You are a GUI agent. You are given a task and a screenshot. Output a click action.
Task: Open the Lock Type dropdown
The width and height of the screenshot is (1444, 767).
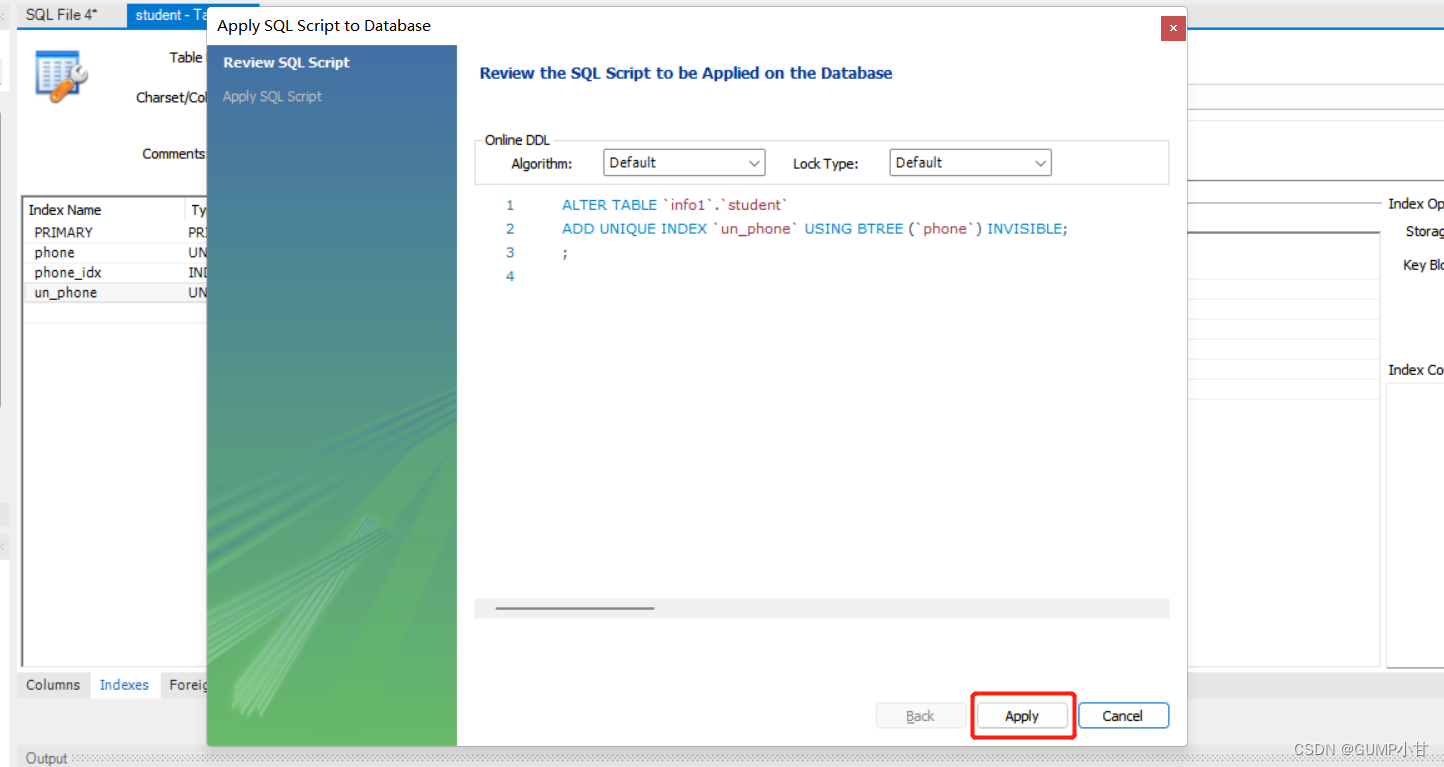coord(970,163)
